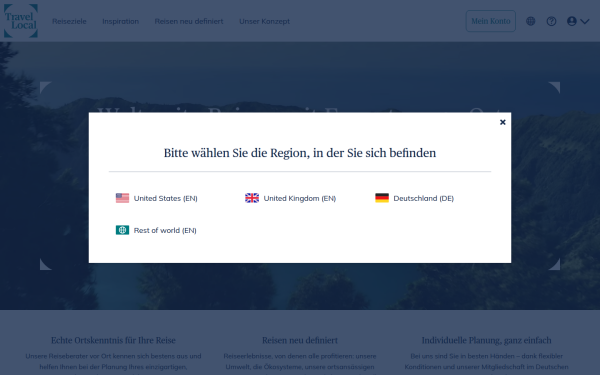Click the user profile avatar icon
This screenshot has width=600, height=375.
pyautogui.click(x=572, y=21)
